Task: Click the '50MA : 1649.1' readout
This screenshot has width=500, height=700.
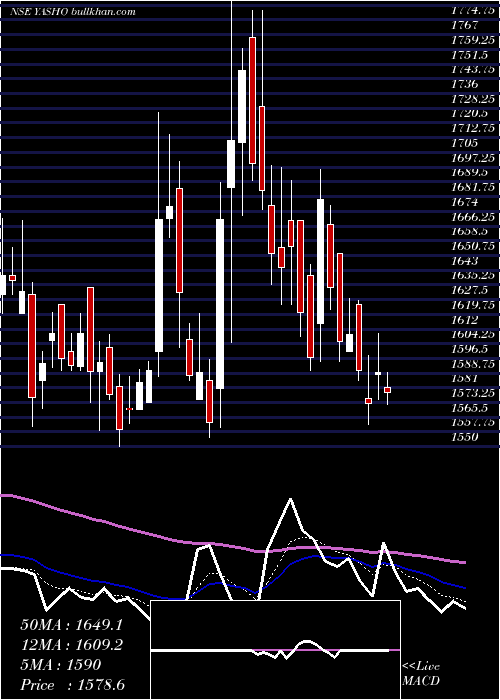Action: coord(71,625)
